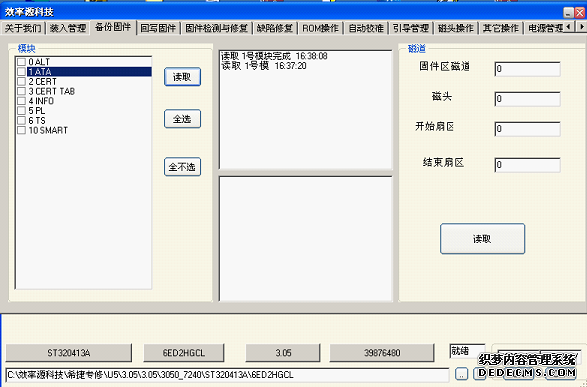Click the browse ".." path button

[x=461, y=374]
